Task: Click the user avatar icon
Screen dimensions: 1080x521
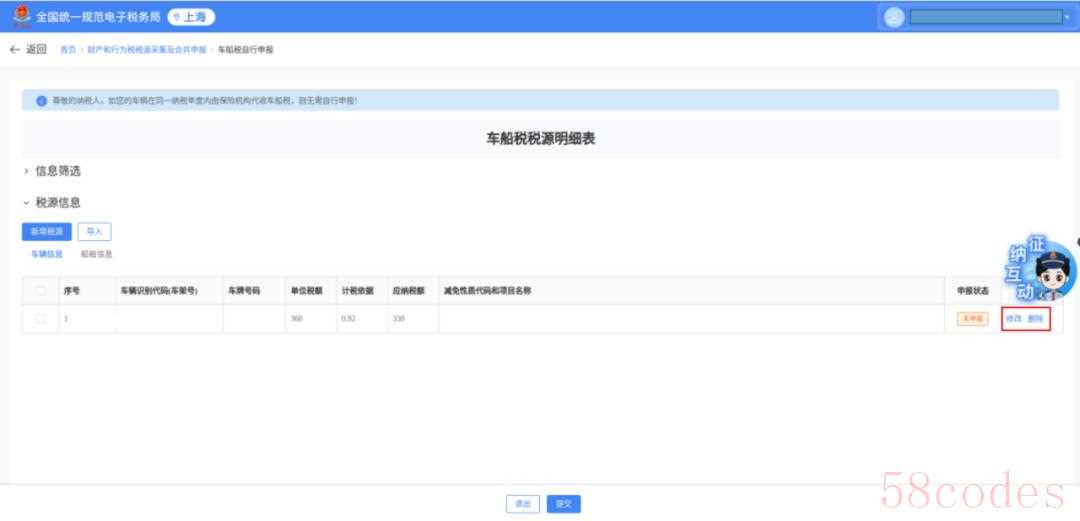Action: (x=894, y=17)
